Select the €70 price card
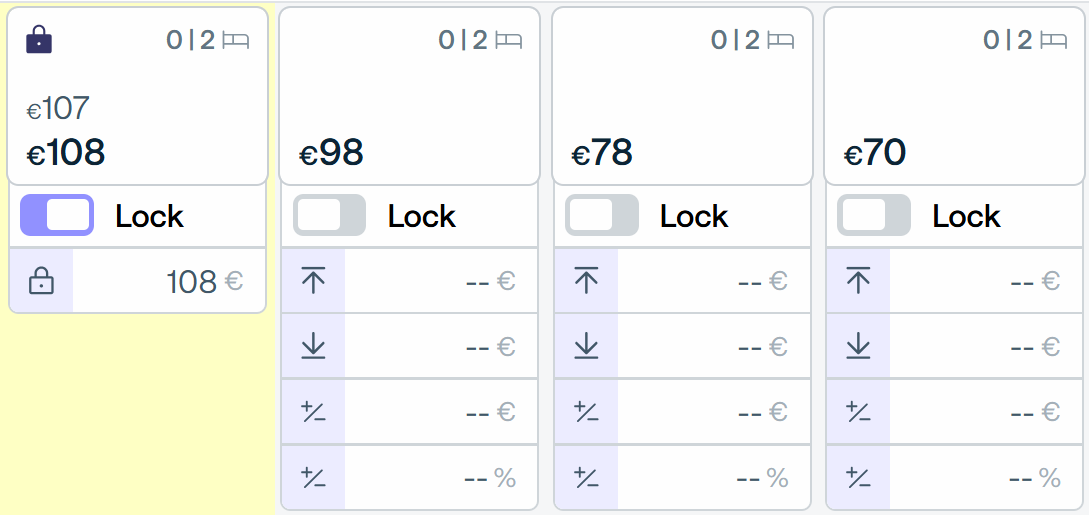 pos(954,96)
